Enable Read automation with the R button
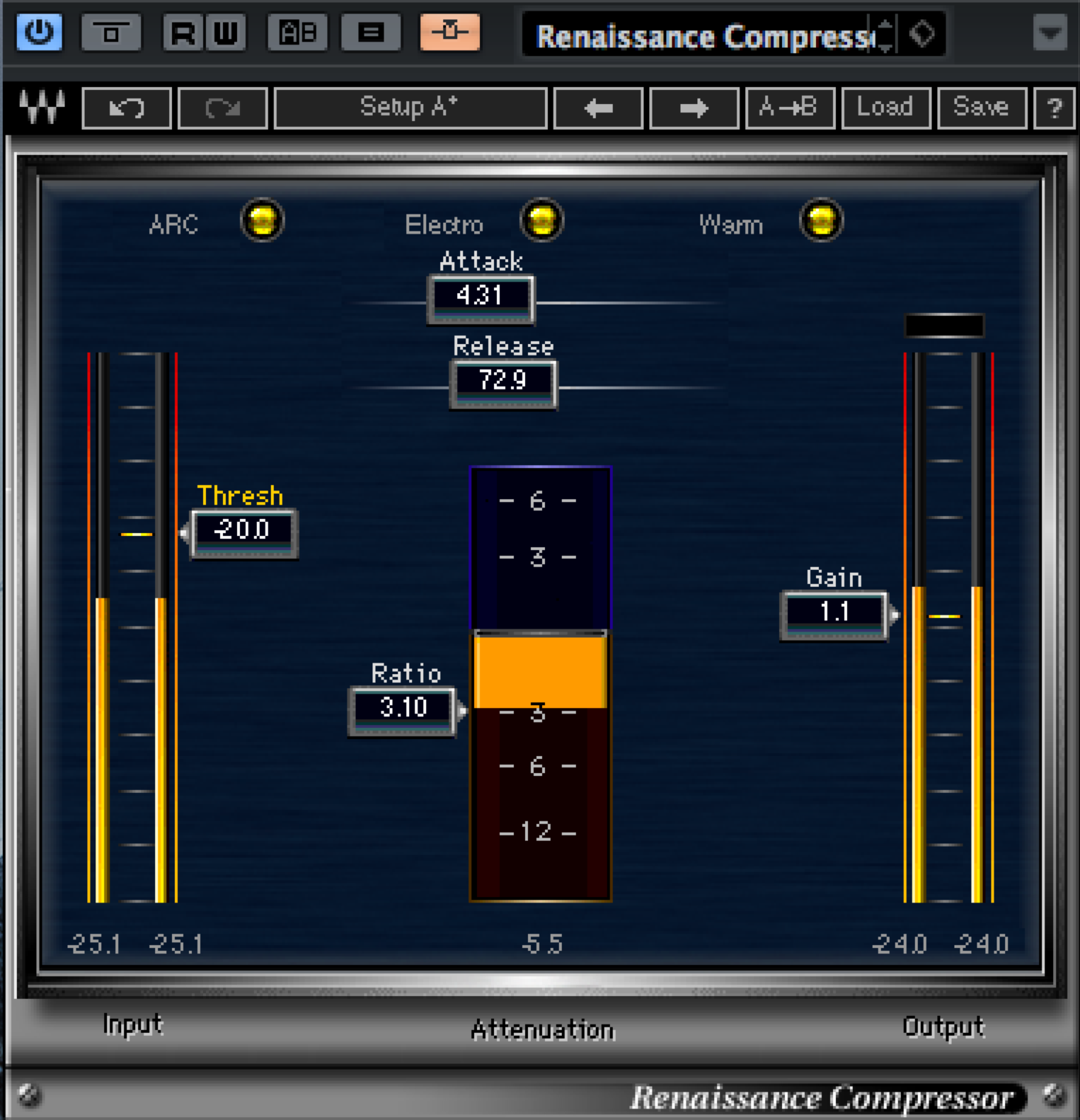The image size is (1080, 1120). (x=183, y=33)
